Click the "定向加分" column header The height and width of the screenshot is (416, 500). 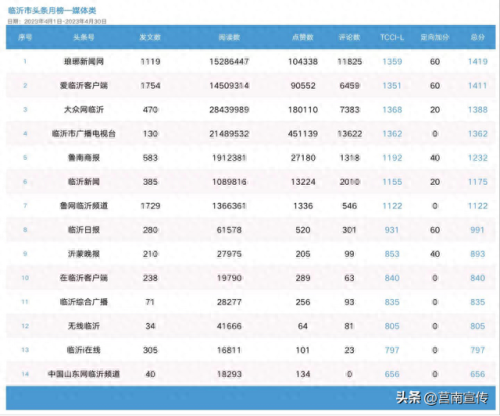pyautogui.click(x=435, y=37)
